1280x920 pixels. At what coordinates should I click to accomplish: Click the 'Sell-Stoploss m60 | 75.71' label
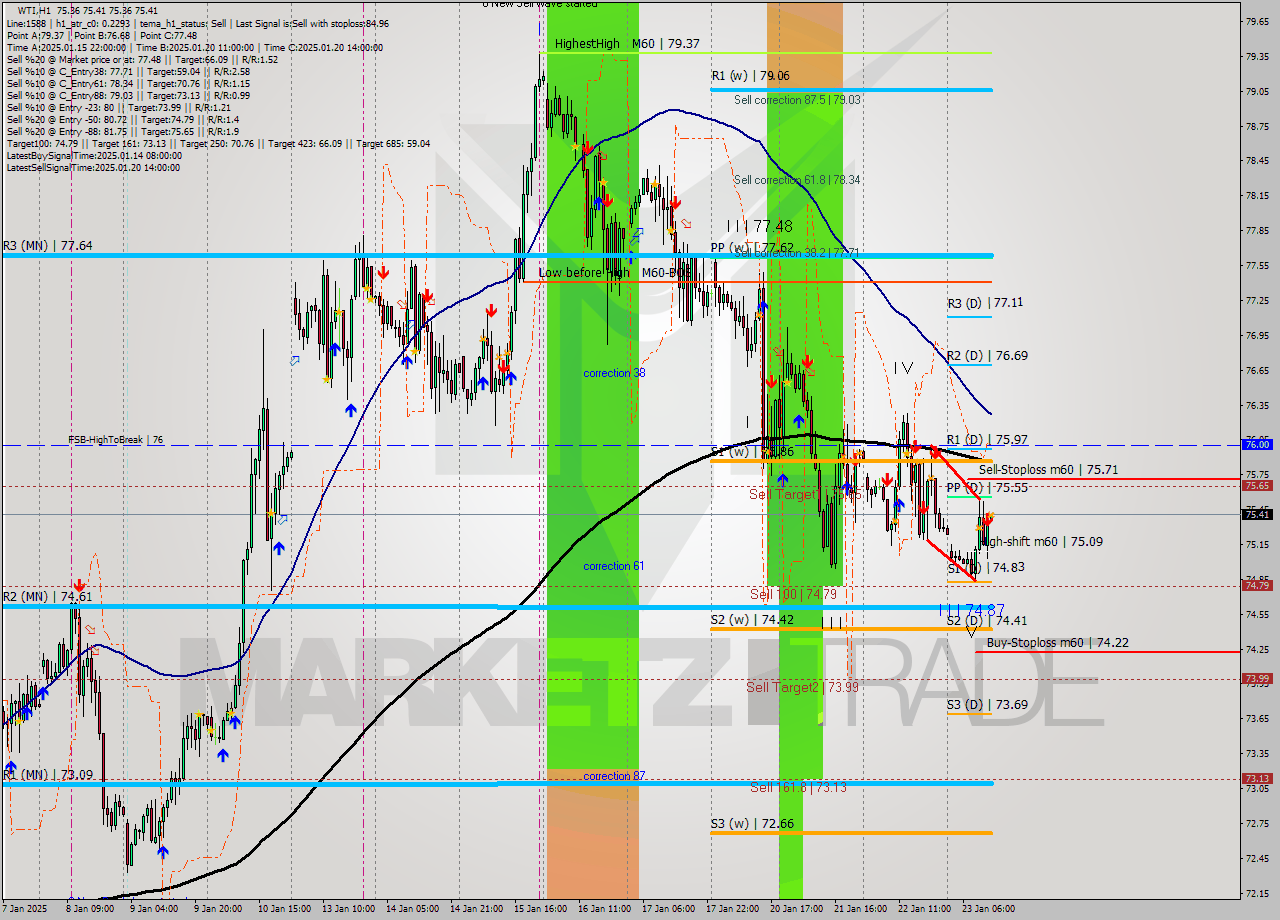click(x=1048, y=470)
